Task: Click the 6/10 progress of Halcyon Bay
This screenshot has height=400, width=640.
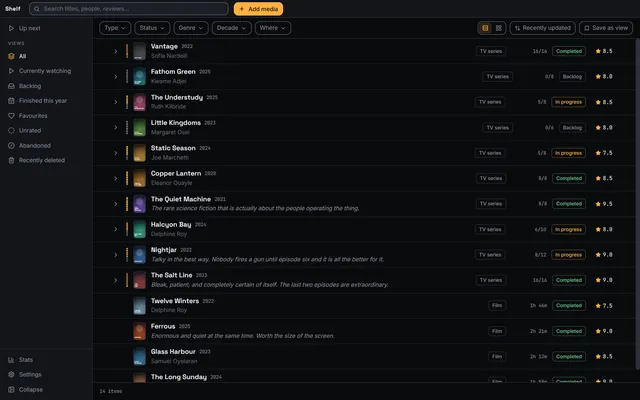Action: click(x=540, y=229)
